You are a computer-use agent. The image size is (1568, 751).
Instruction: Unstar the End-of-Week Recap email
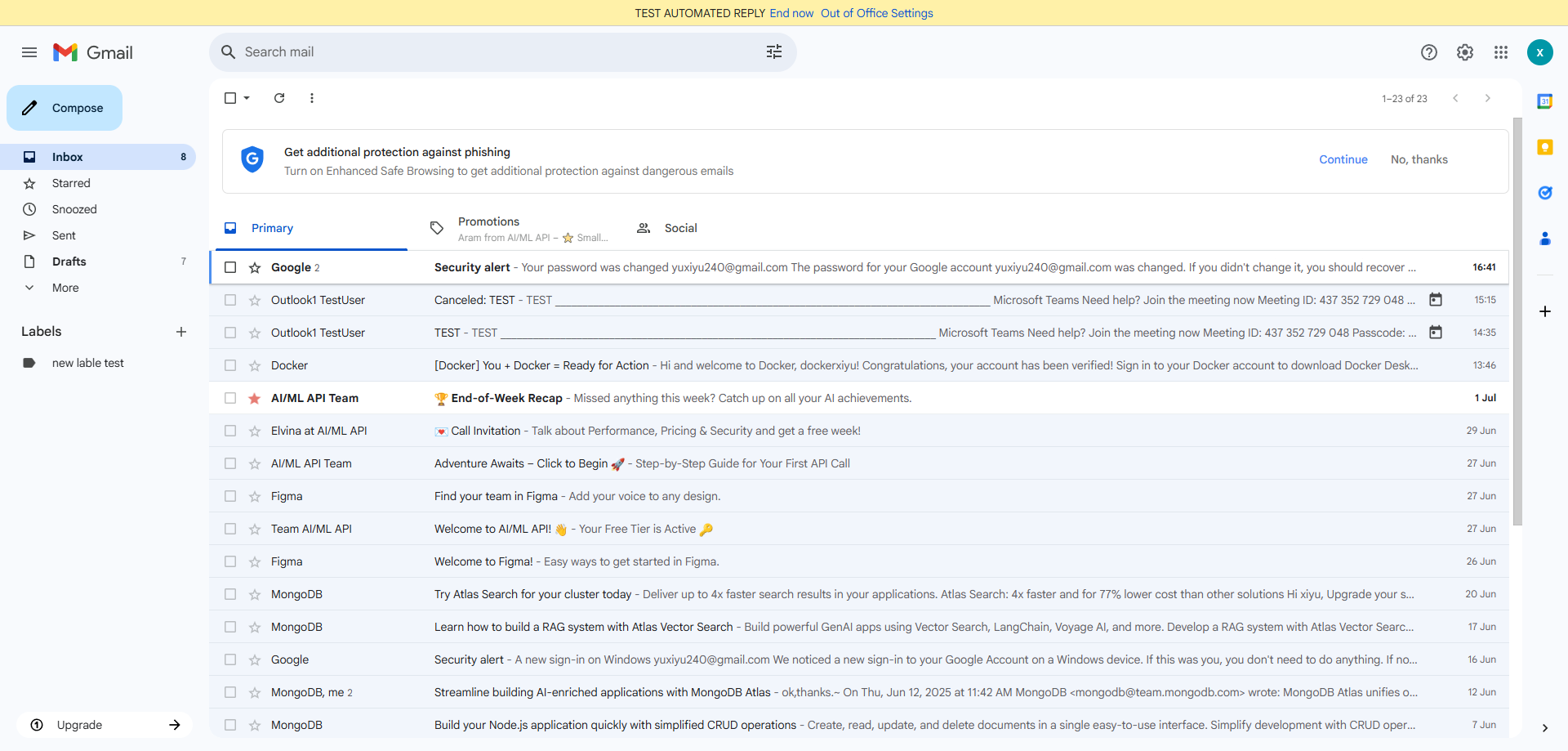pyautogui.click(x=255, y=399)
